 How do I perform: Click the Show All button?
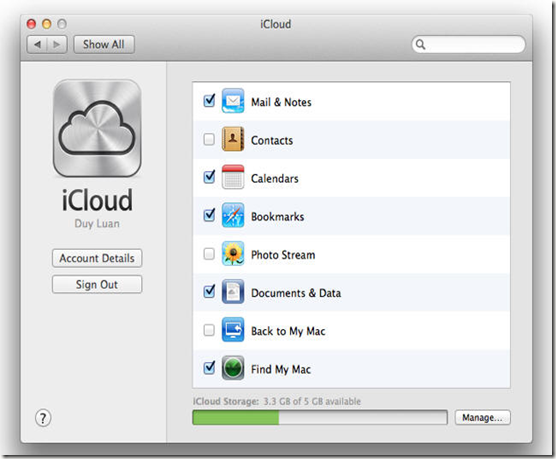(x=104, y=45)
